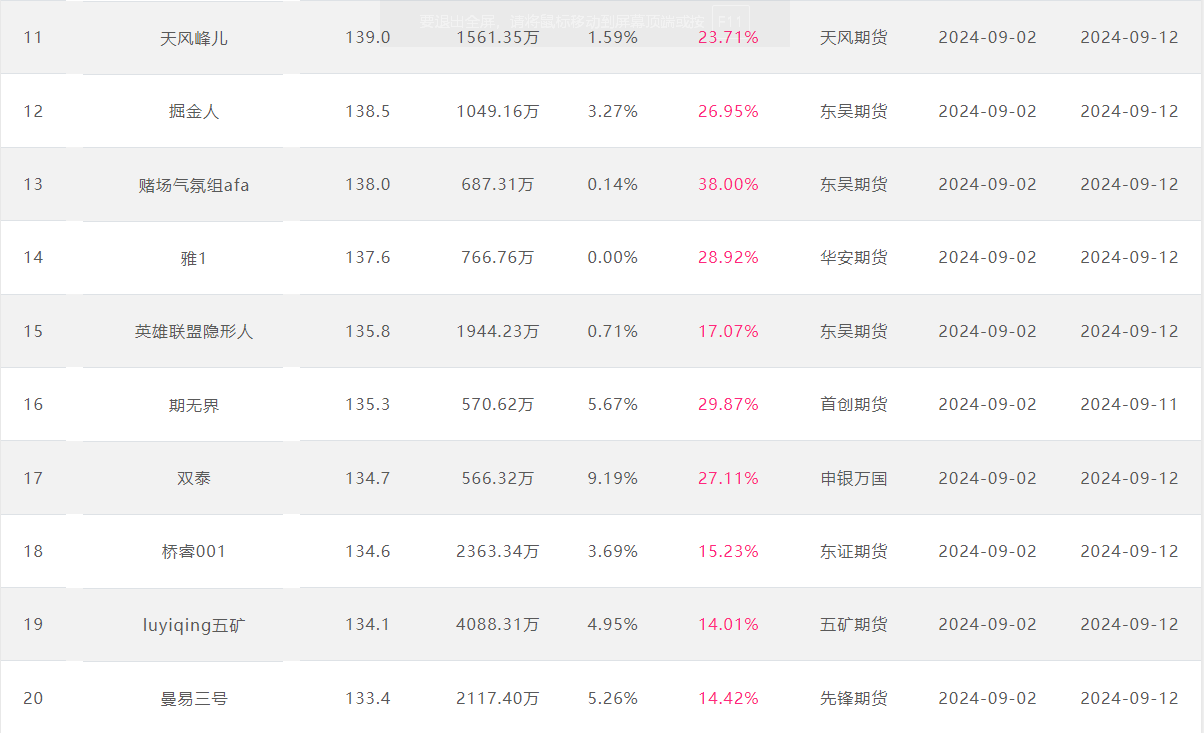Screen dimensions: 1204x733
Task: Click 天风期货 broker in row 11
Action: [x=853, y=38]
